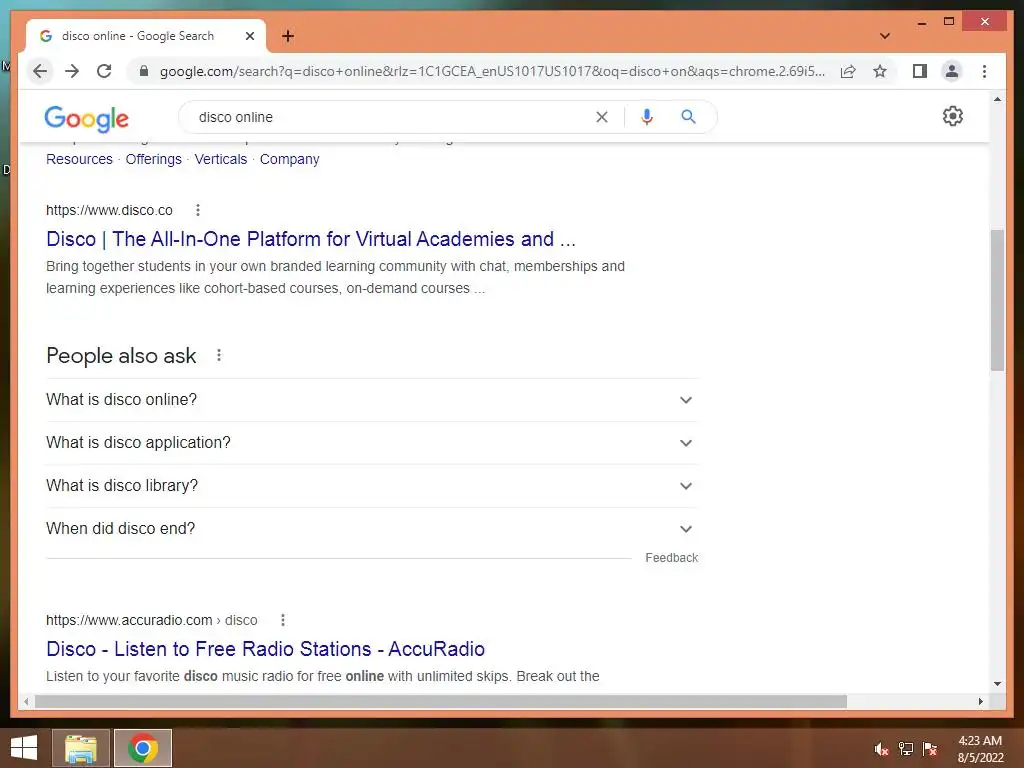1024x768 pixels.
Task: Open File Explorer from taskbar
Action: pyautogui.click(x=80, y=748)
